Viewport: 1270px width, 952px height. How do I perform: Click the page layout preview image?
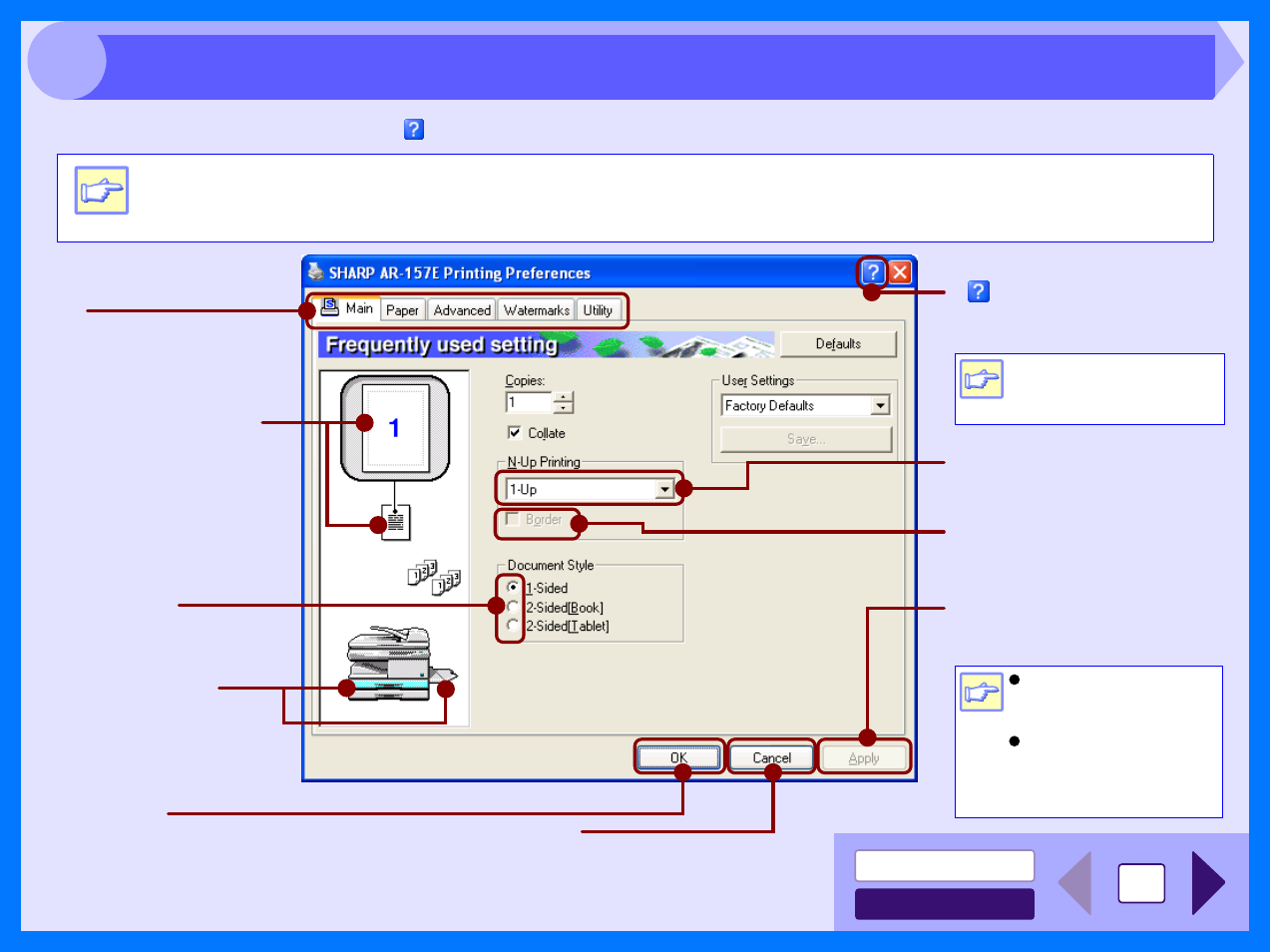(395, 428)
